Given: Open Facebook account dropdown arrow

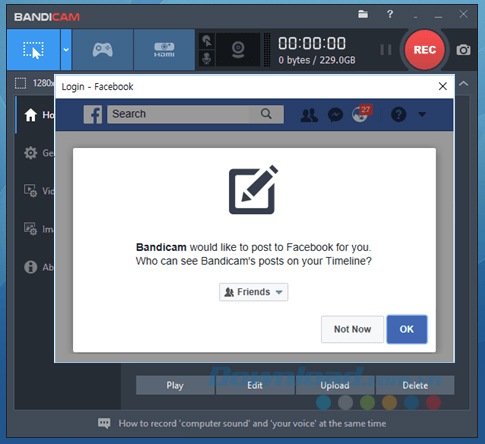Looking at the screenshot, I should [422, 114].
